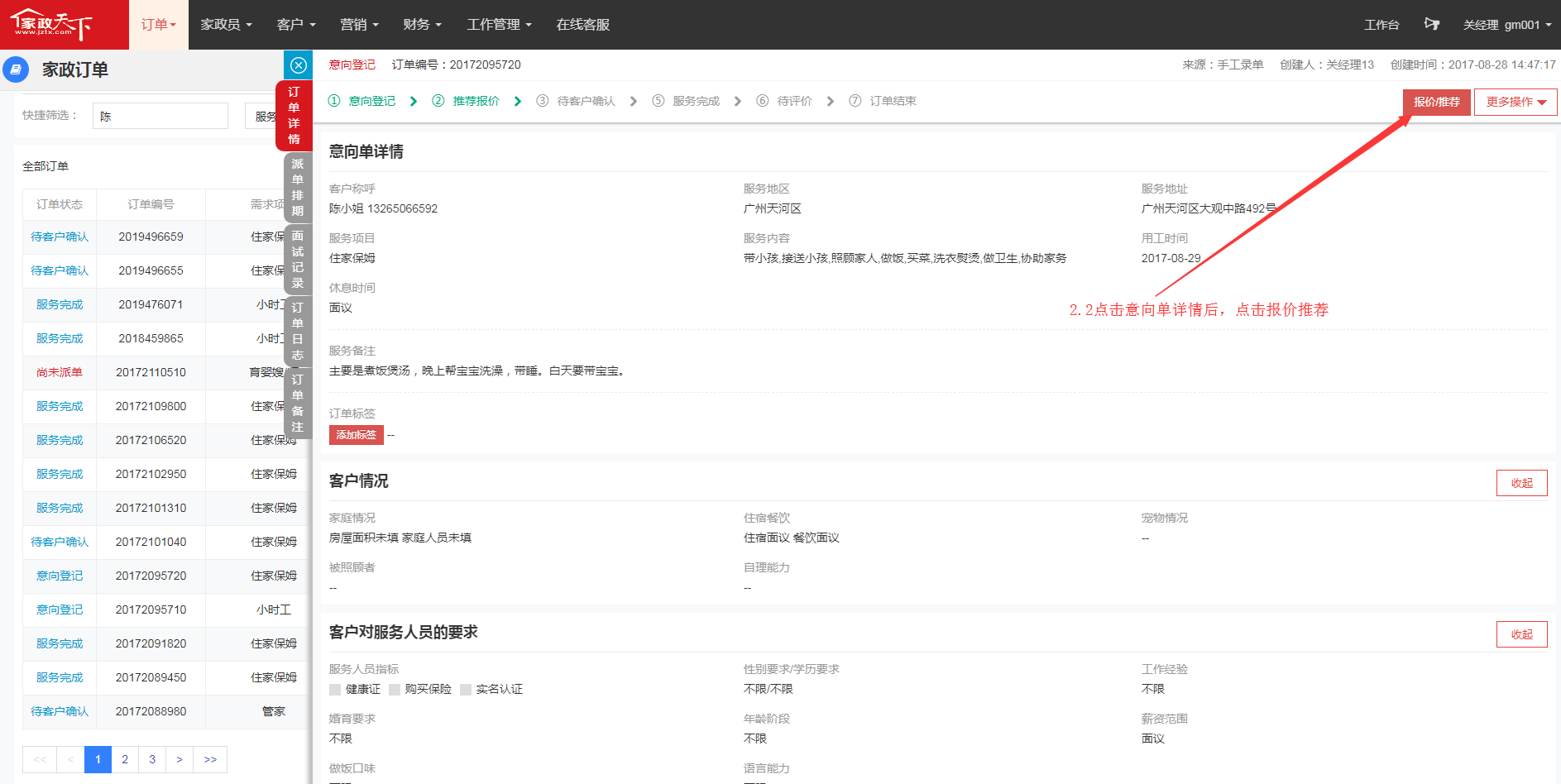Click step 2 circle icon 推荐报价
1561x784 pixels.
(x=438, y=101)
